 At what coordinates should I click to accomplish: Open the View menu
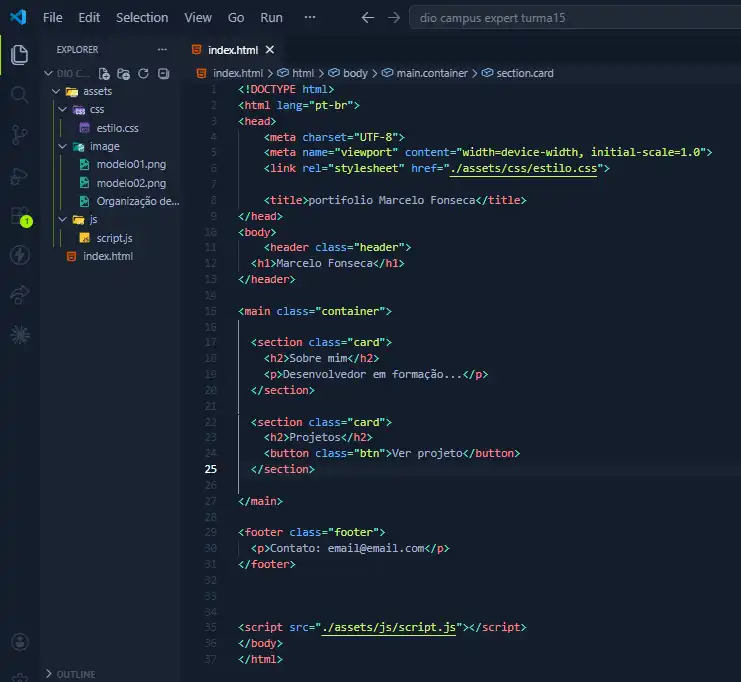(x=198, y=17)
